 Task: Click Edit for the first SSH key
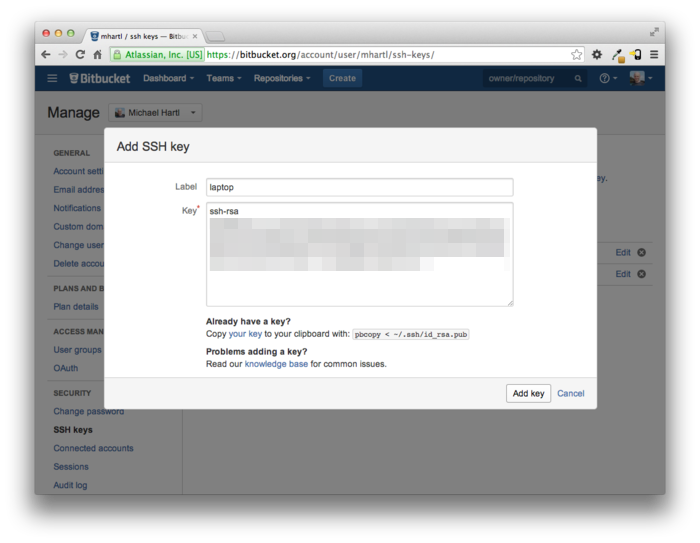point(623,252)
